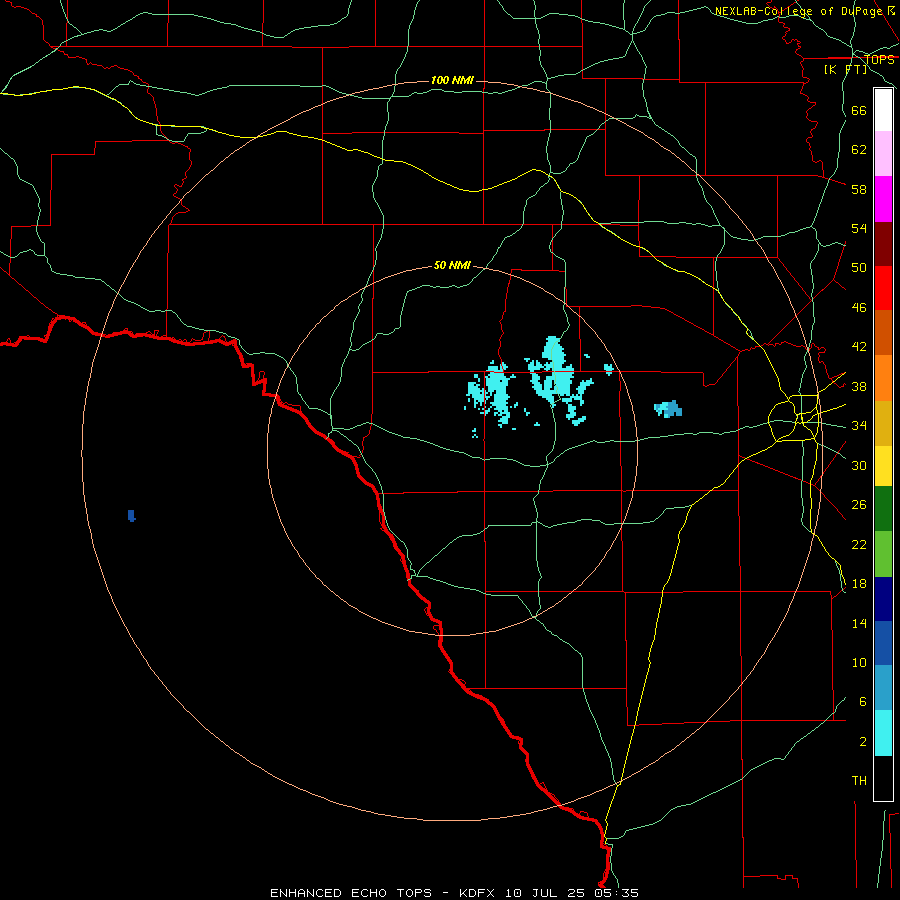Click the legend value "6"
Viewport: 900px width, 900px height.
click(x=862, y=701)
